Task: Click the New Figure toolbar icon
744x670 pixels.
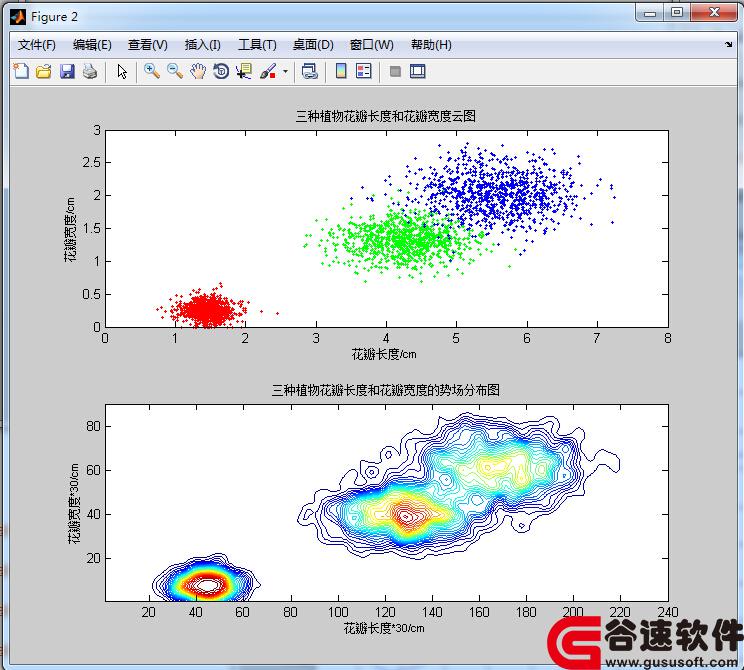Action: pyautogui.click(x=21, y=71)
